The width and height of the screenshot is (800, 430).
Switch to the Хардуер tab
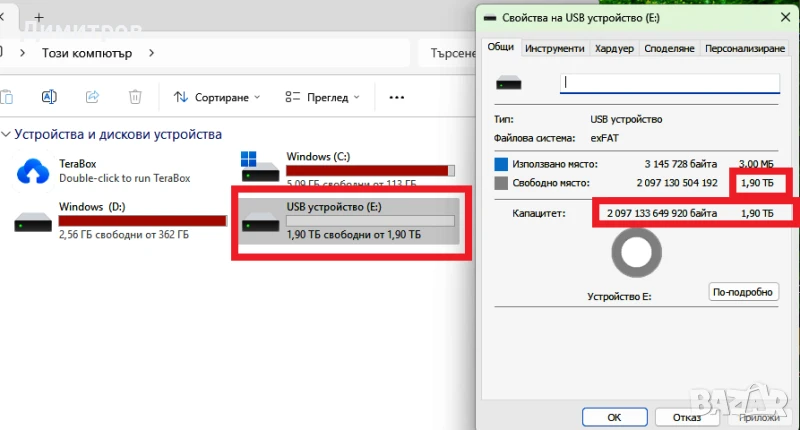tap(614, 48)
